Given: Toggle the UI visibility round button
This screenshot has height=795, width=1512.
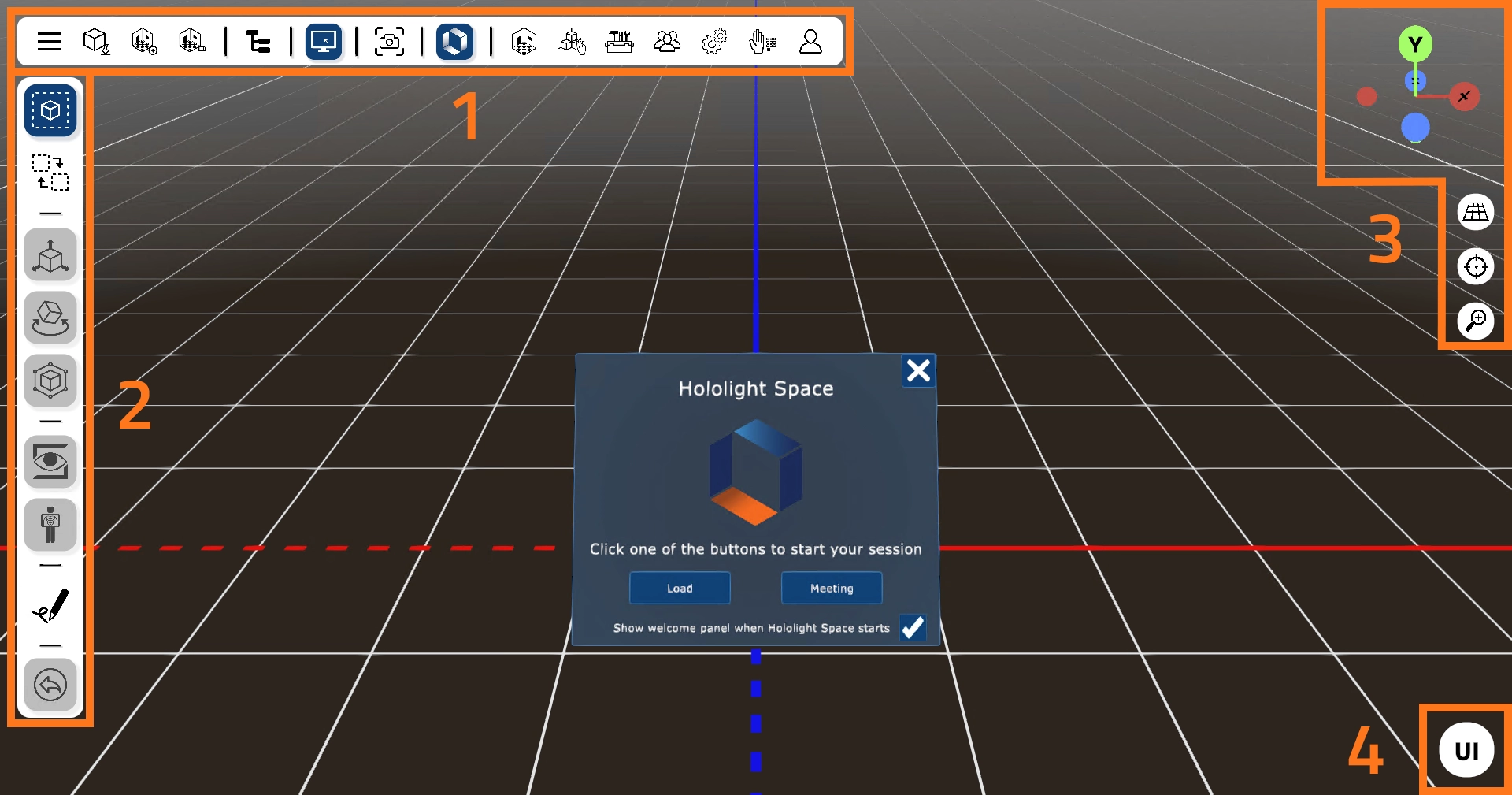Looking at the screenshot, I should 1466,751.
